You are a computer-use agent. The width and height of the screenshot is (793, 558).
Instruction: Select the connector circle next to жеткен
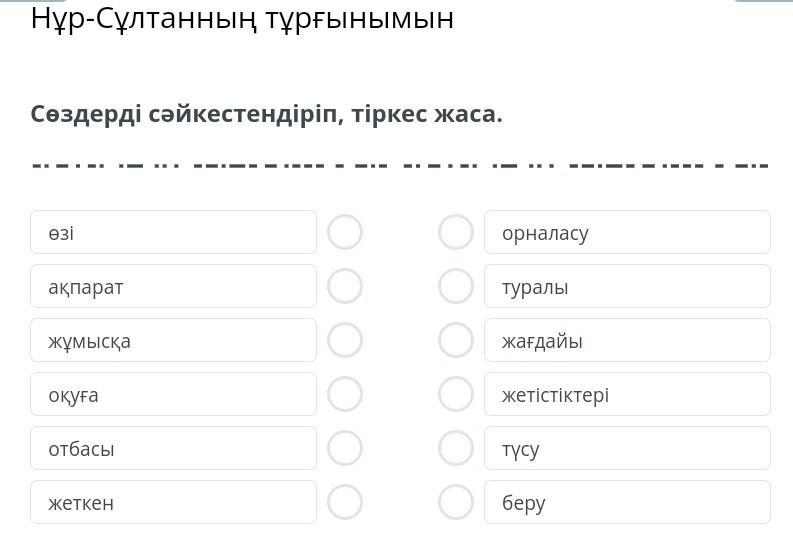pos(345,502)
